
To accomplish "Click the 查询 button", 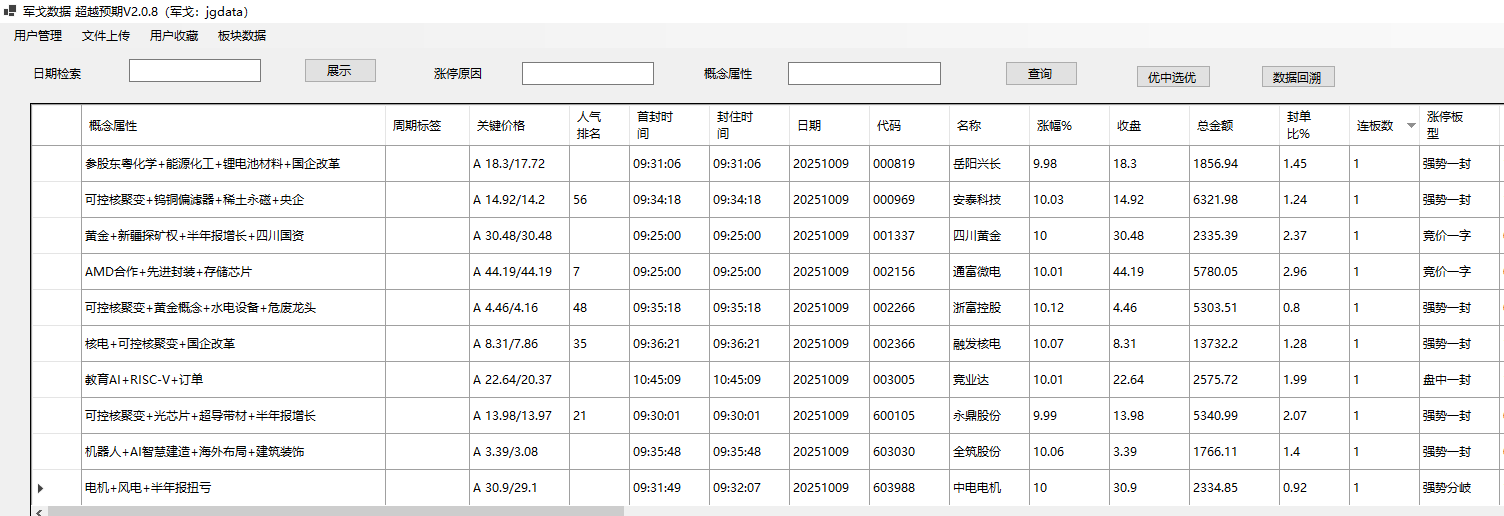I will tap(1041, 74).
